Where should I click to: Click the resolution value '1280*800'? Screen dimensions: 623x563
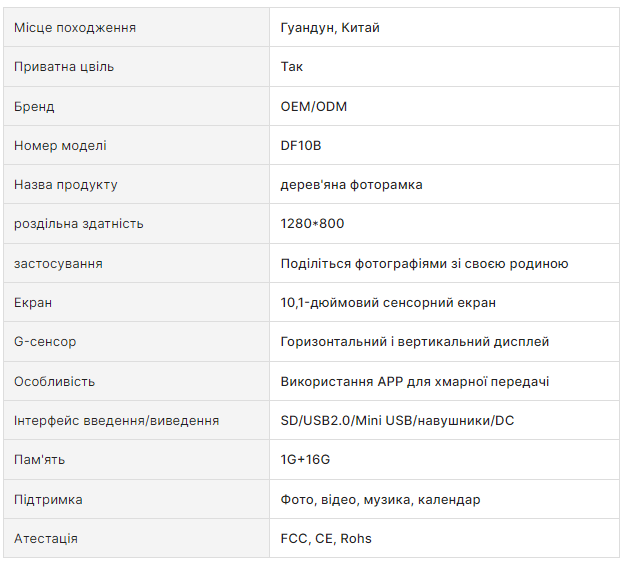click(x=312, y=224)
